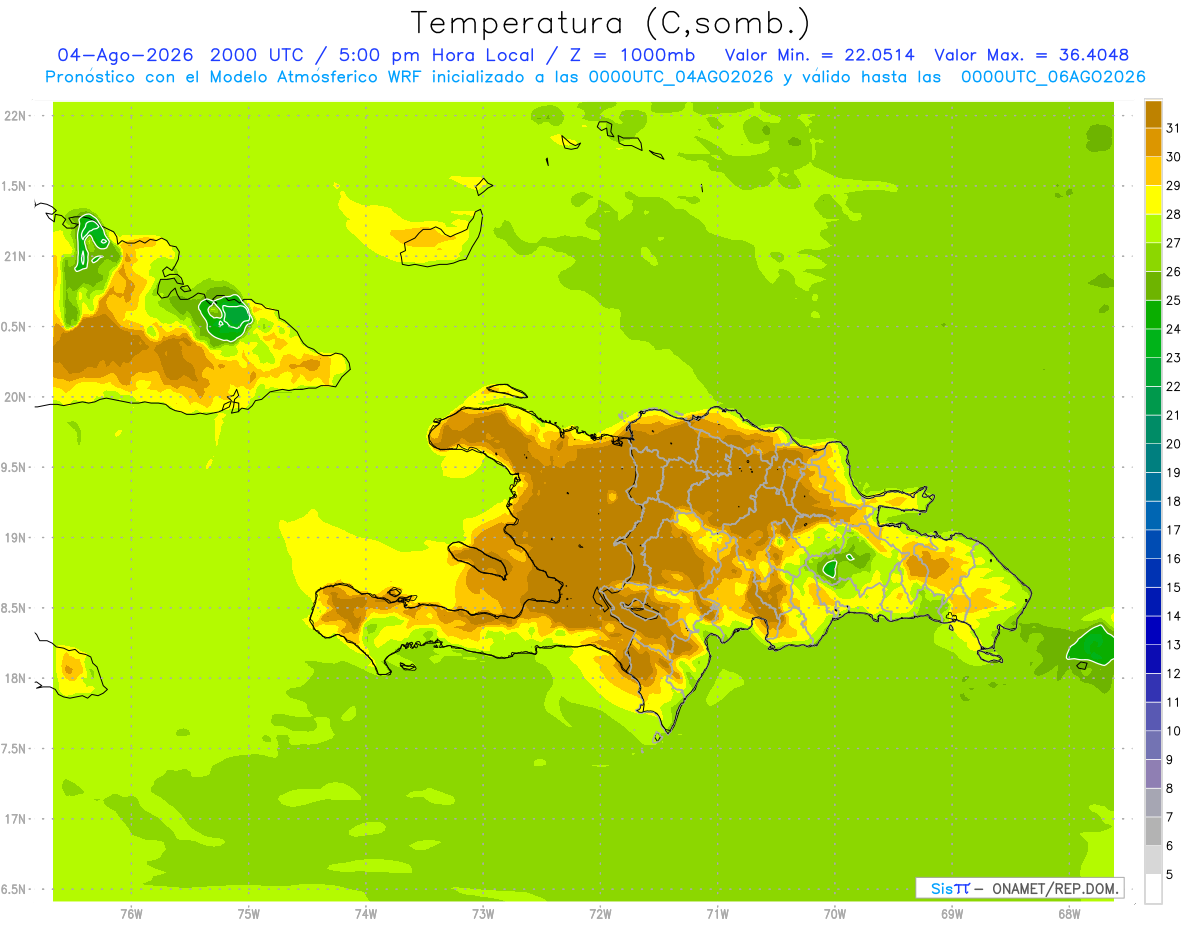Viewport: 1200px width, 927px height.
Task: Click the "20" value on the color scale
Action: (x=1173, y=444)
